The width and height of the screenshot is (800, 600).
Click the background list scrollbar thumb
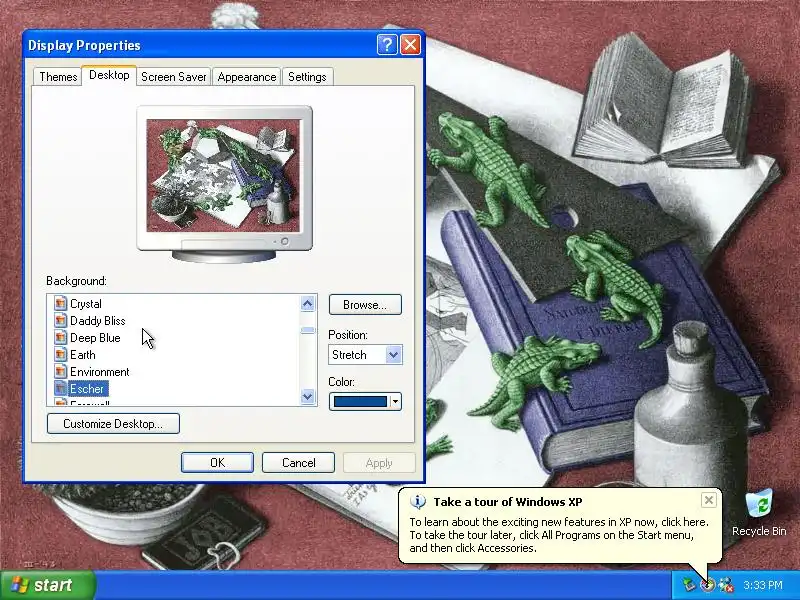point(308,331)
